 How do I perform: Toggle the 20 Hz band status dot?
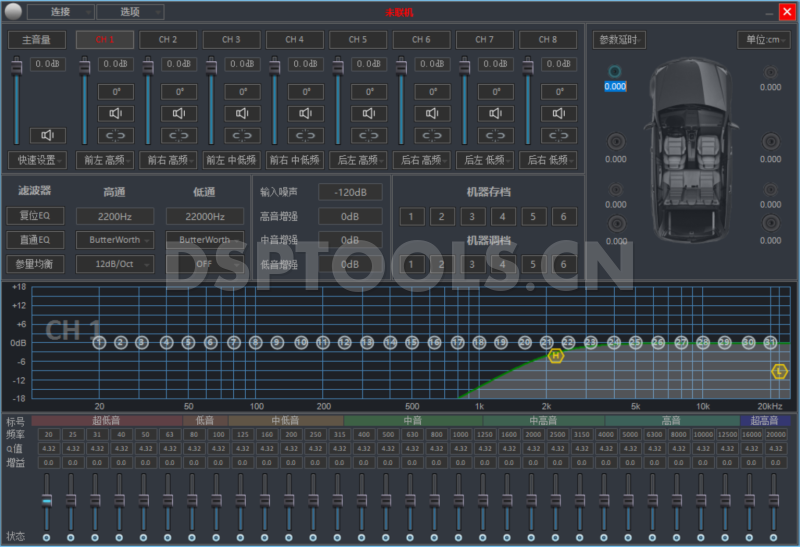tap(46, 538)
